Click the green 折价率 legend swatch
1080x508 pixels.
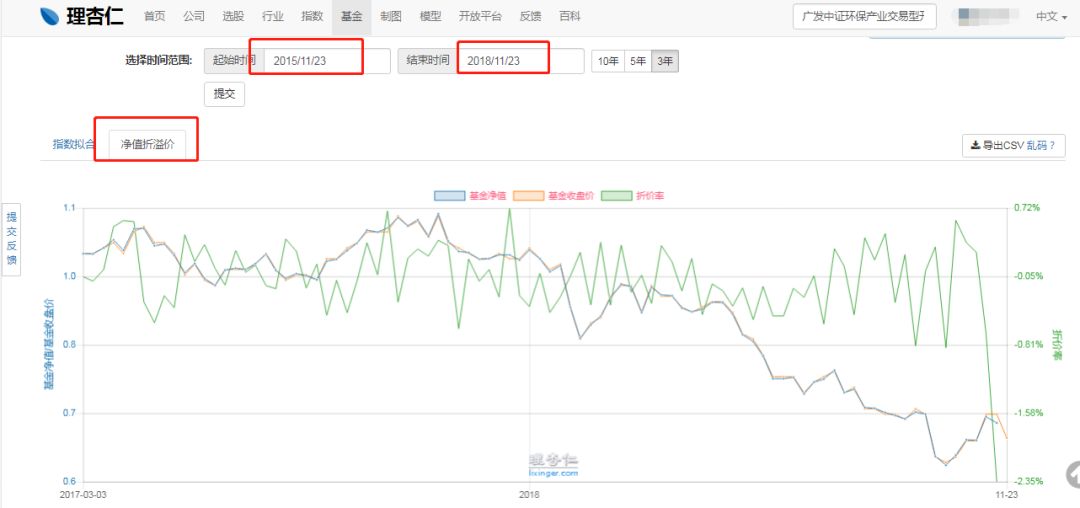click(x=616, y=195)
